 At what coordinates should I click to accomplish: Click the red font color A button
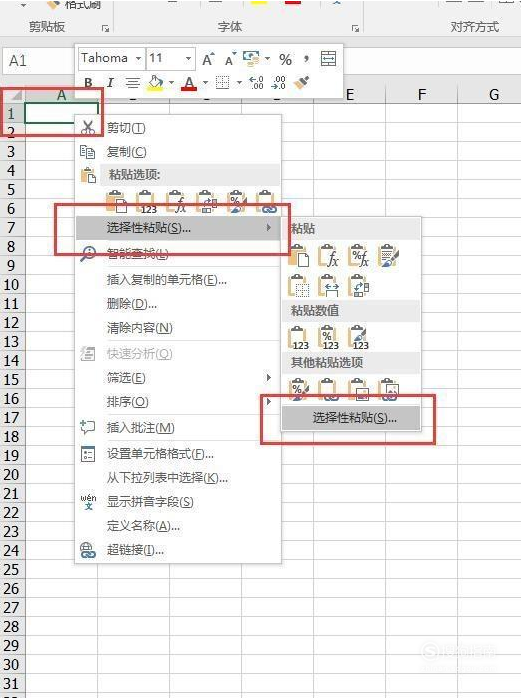tap(189, 82)
